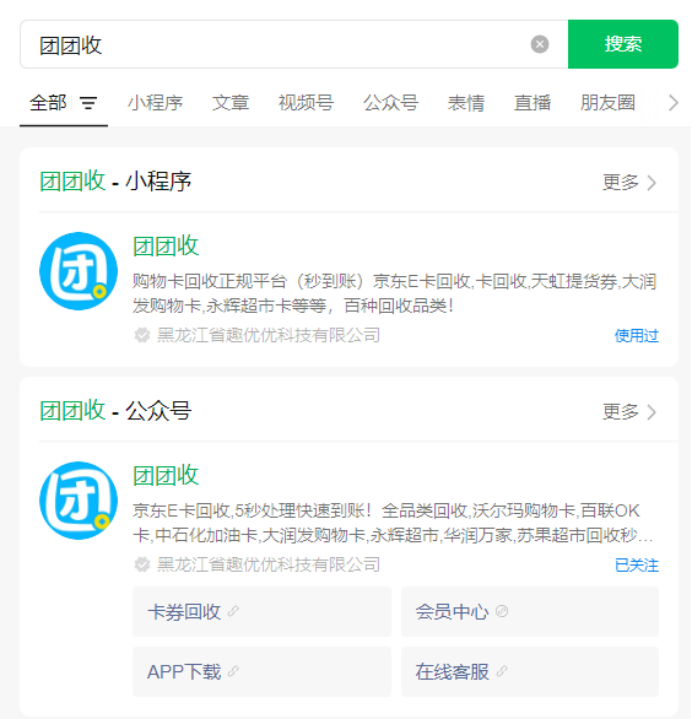Open the filter icon next to 全部

[x=89, y=103]
